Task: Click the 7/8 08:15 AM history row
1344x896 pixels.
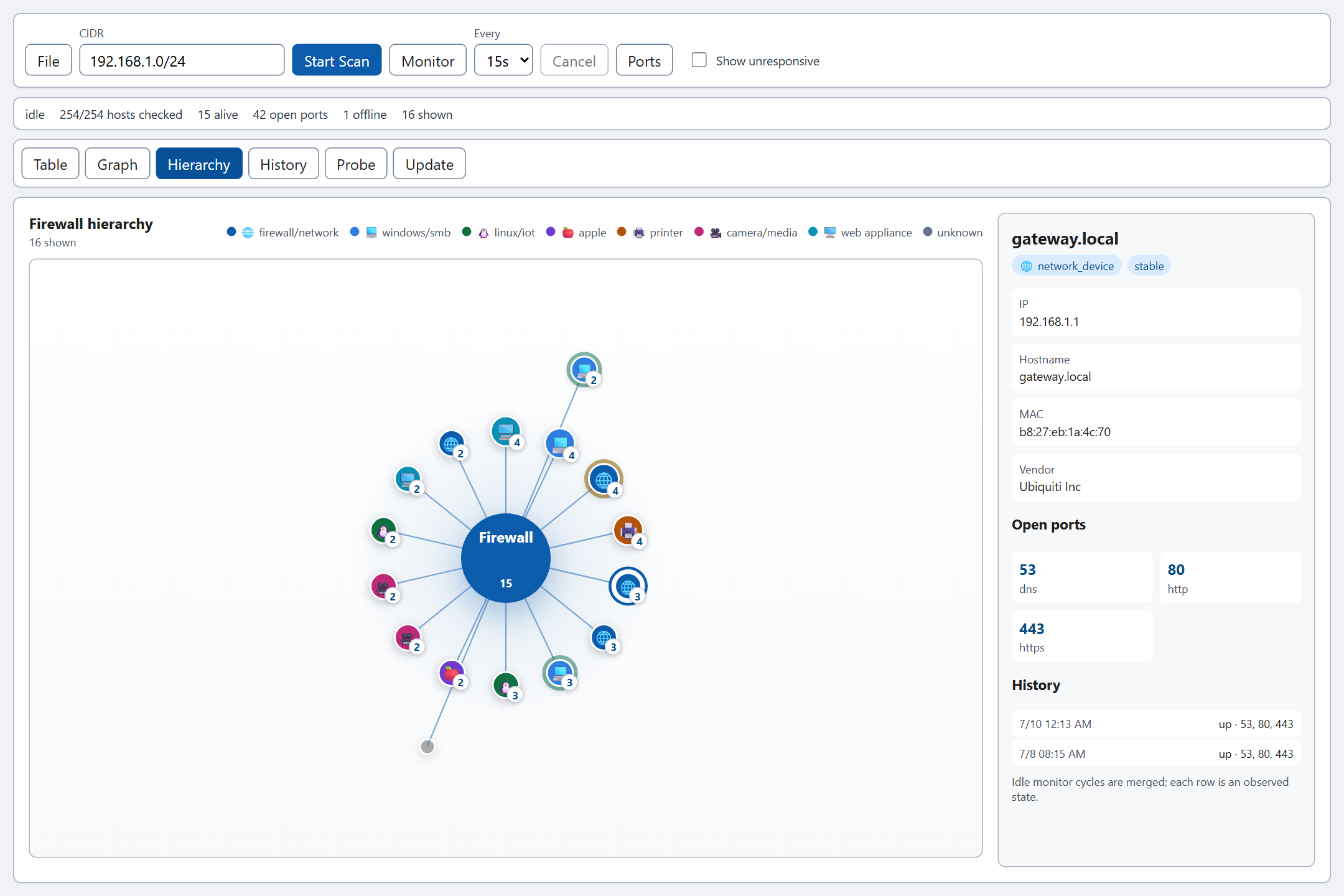Action: (x=1156, y=754)
